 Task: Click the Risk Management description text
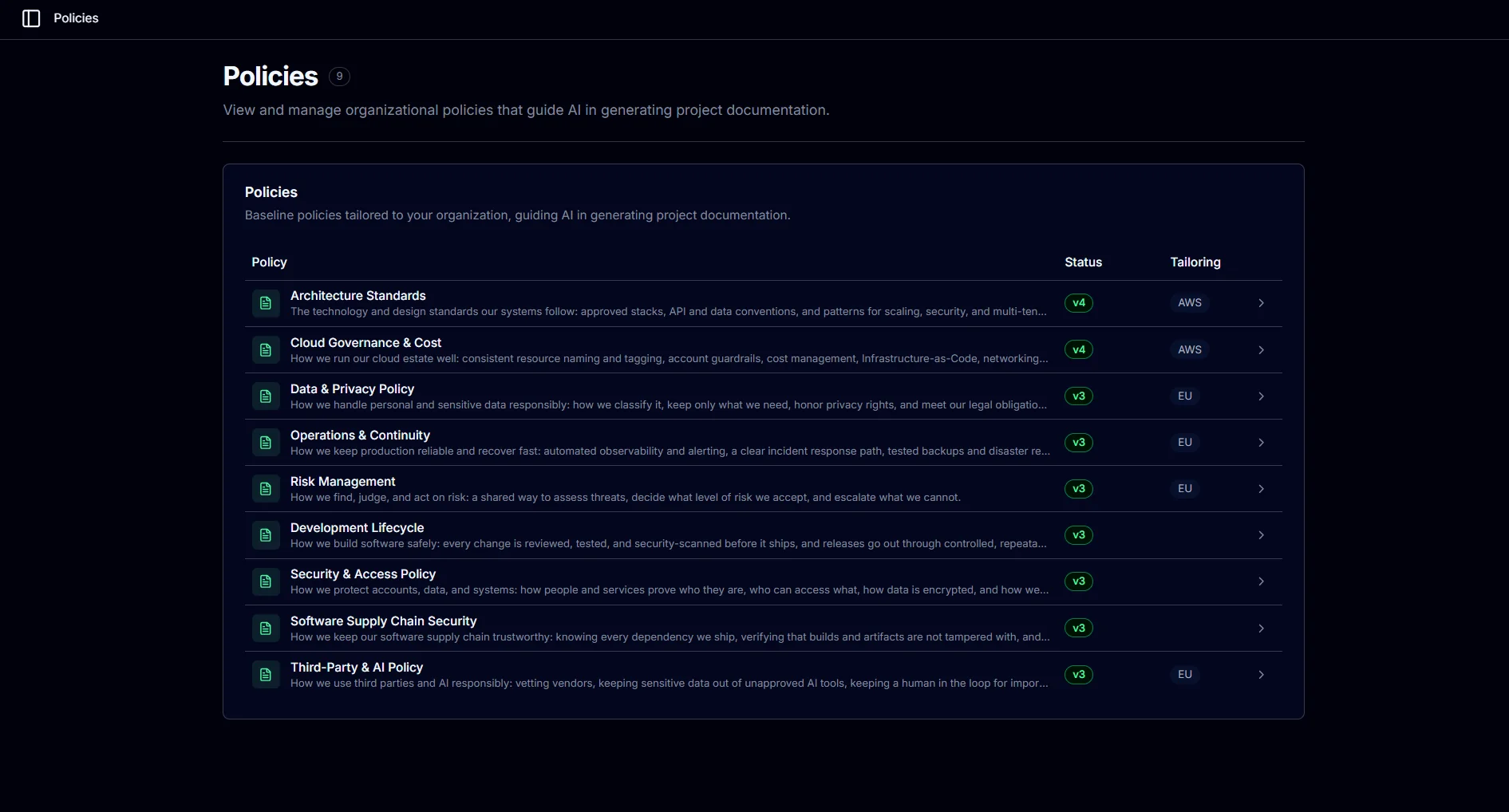(626, 498)
